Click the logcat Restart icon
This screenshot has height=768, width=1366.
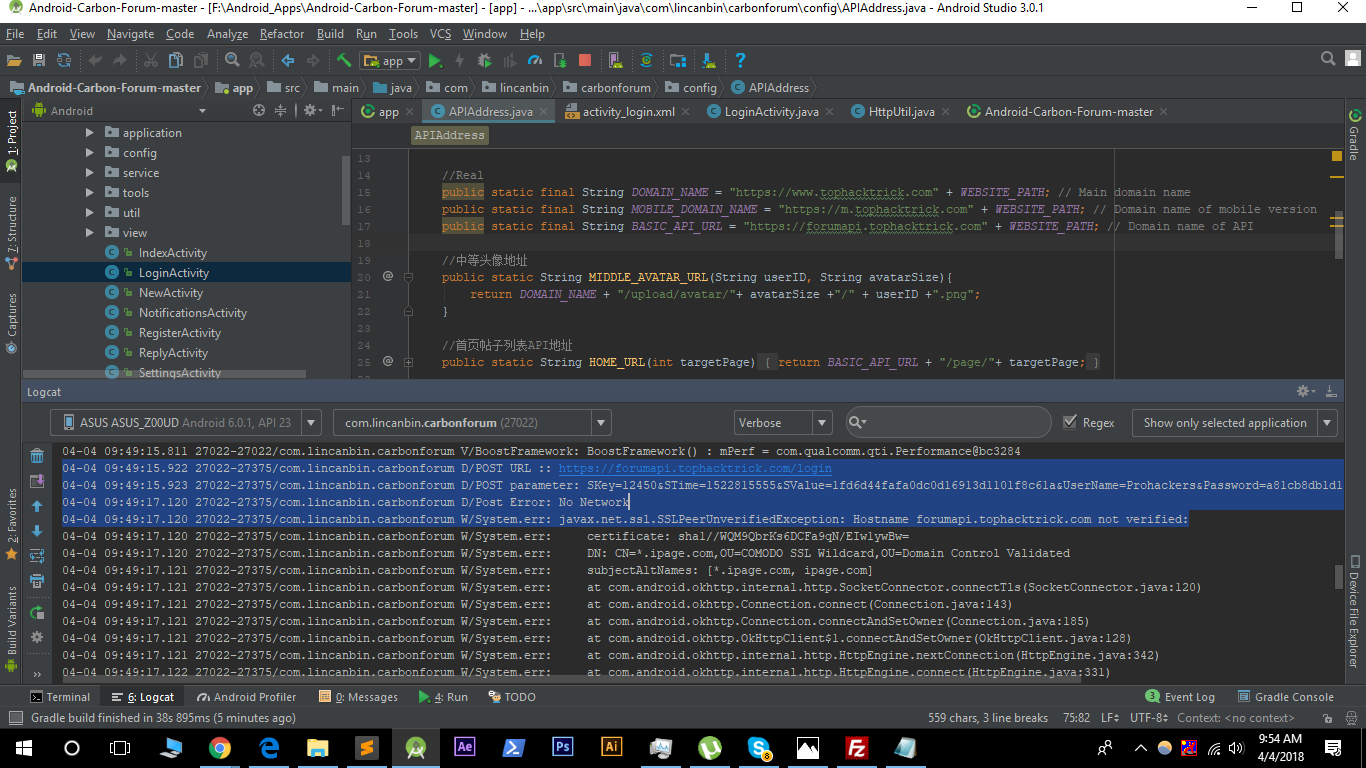[x=37, y=612]
